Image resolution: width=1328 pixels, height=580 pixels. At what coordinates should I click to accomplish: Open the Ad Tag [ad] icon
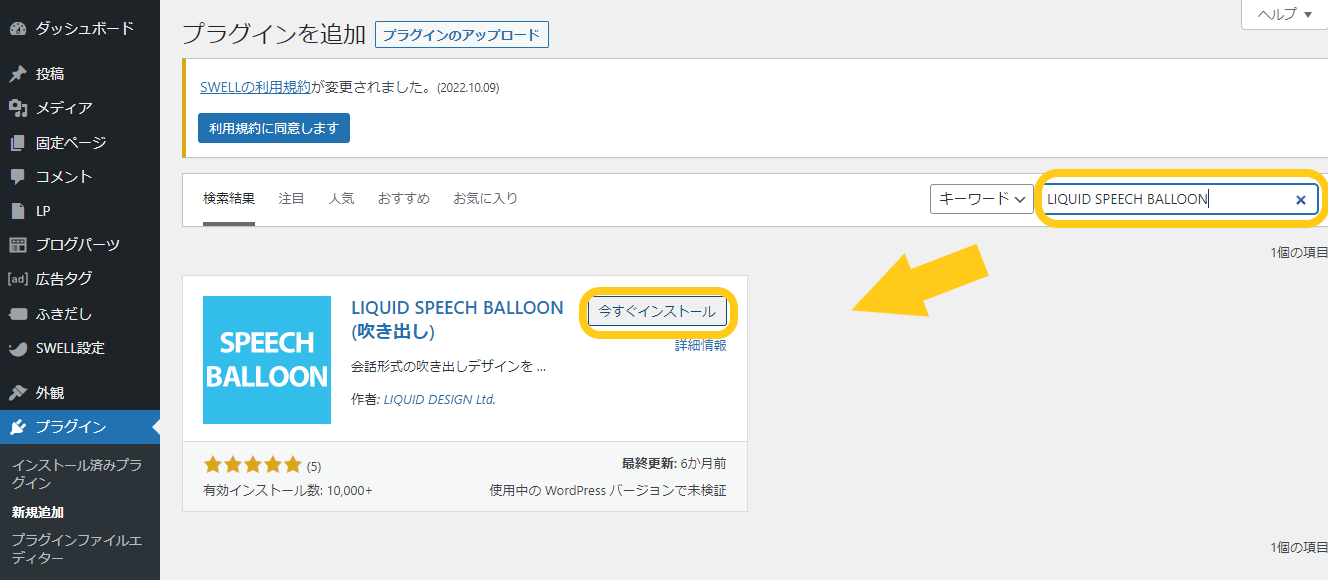[x=17, y=279]
